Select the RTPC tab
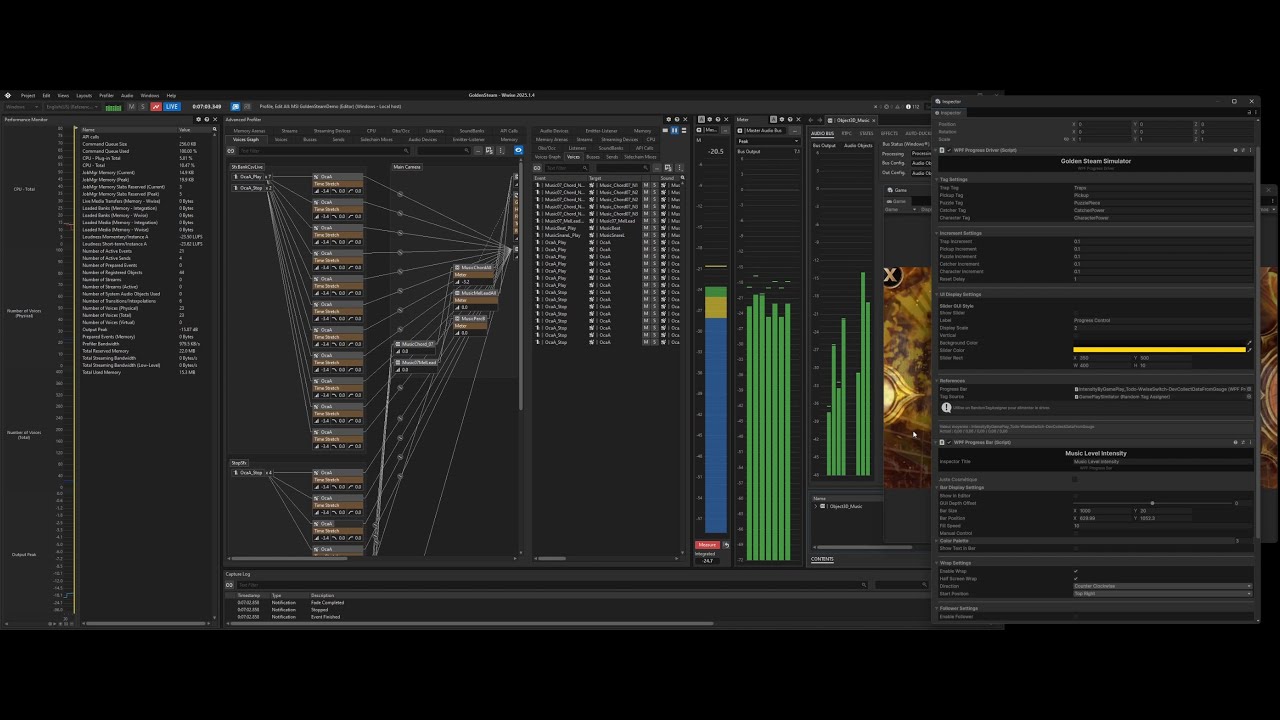1280x720 pixels. click(847, 133)
